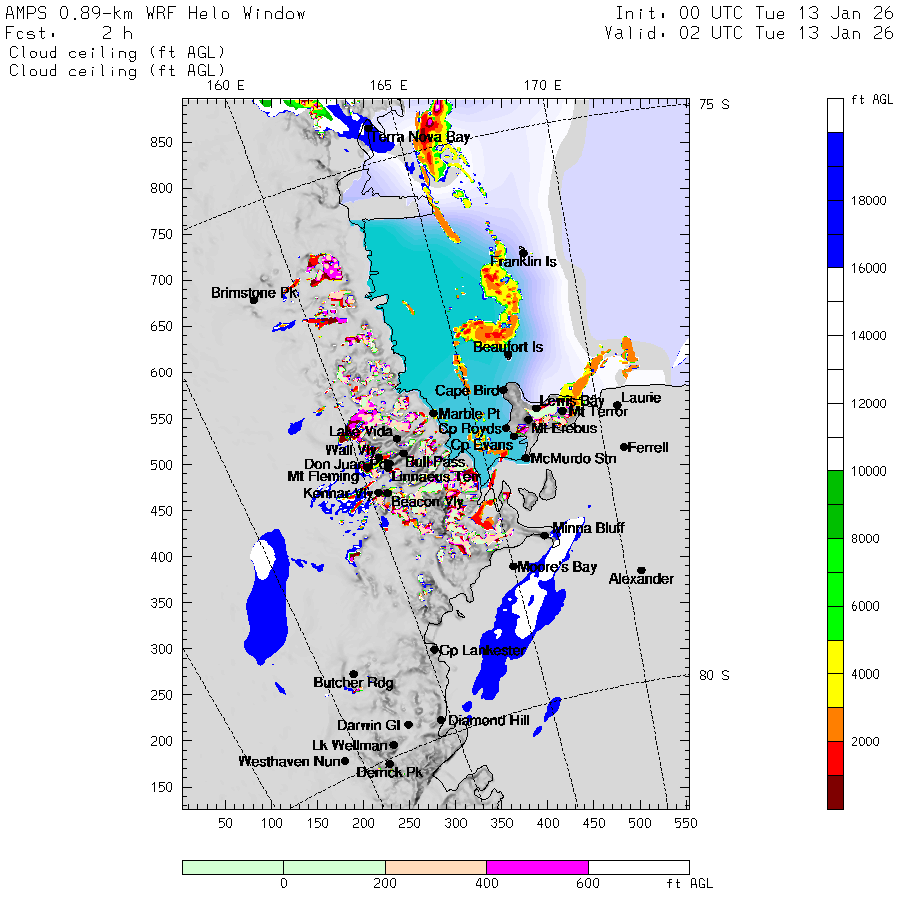
Task: Click the 'Fcst: 2 h' forecast hour text
Action: [69, 33]
